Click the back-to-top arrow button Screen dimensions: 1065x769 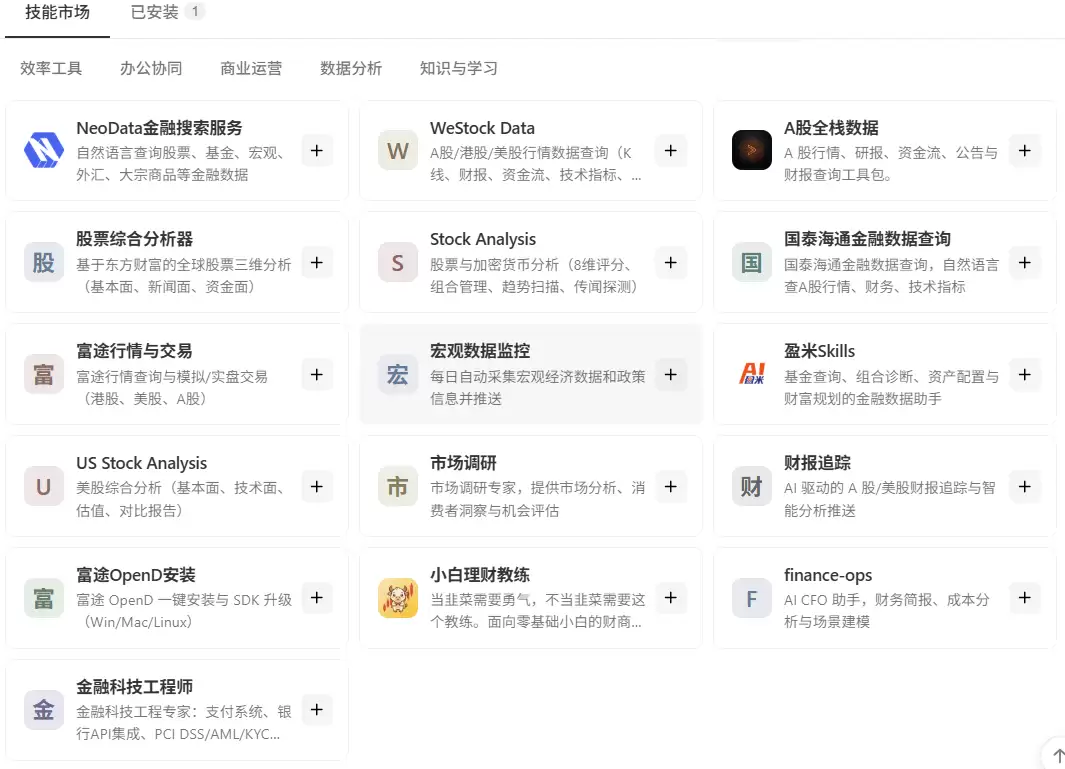tap(1057, 755)
